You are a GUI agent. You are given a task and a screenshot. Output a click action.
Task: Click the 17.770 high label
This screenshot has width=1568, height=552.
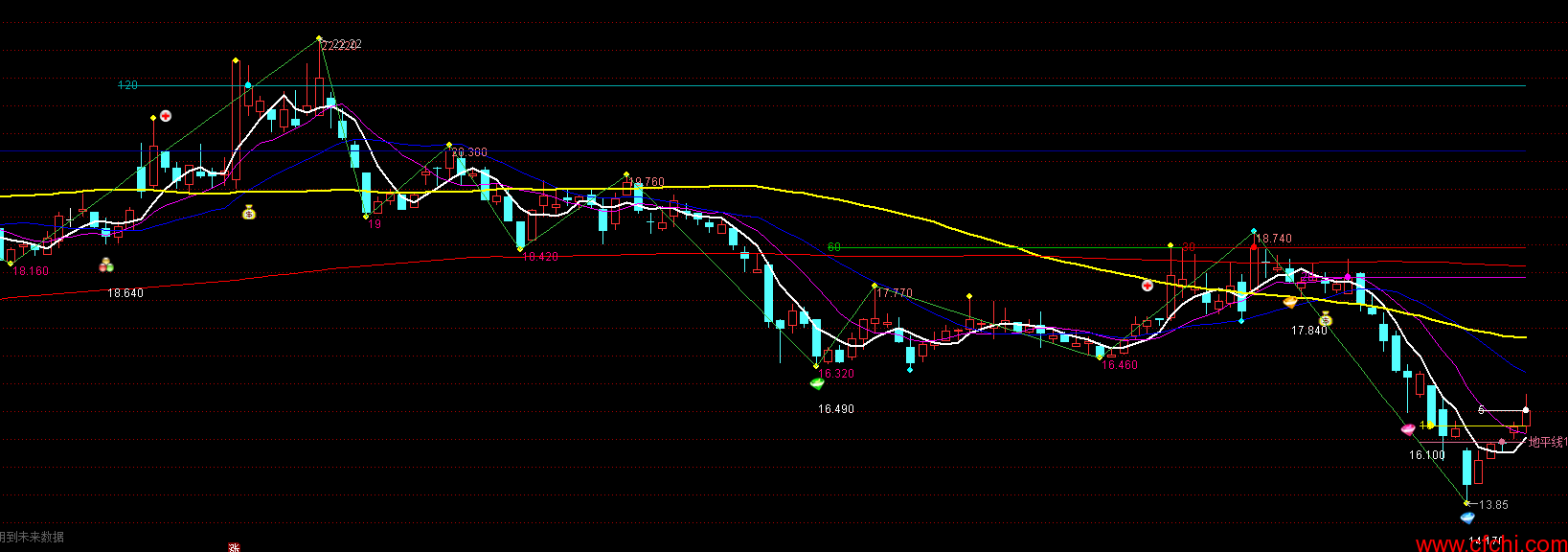(x=895, y=293)
